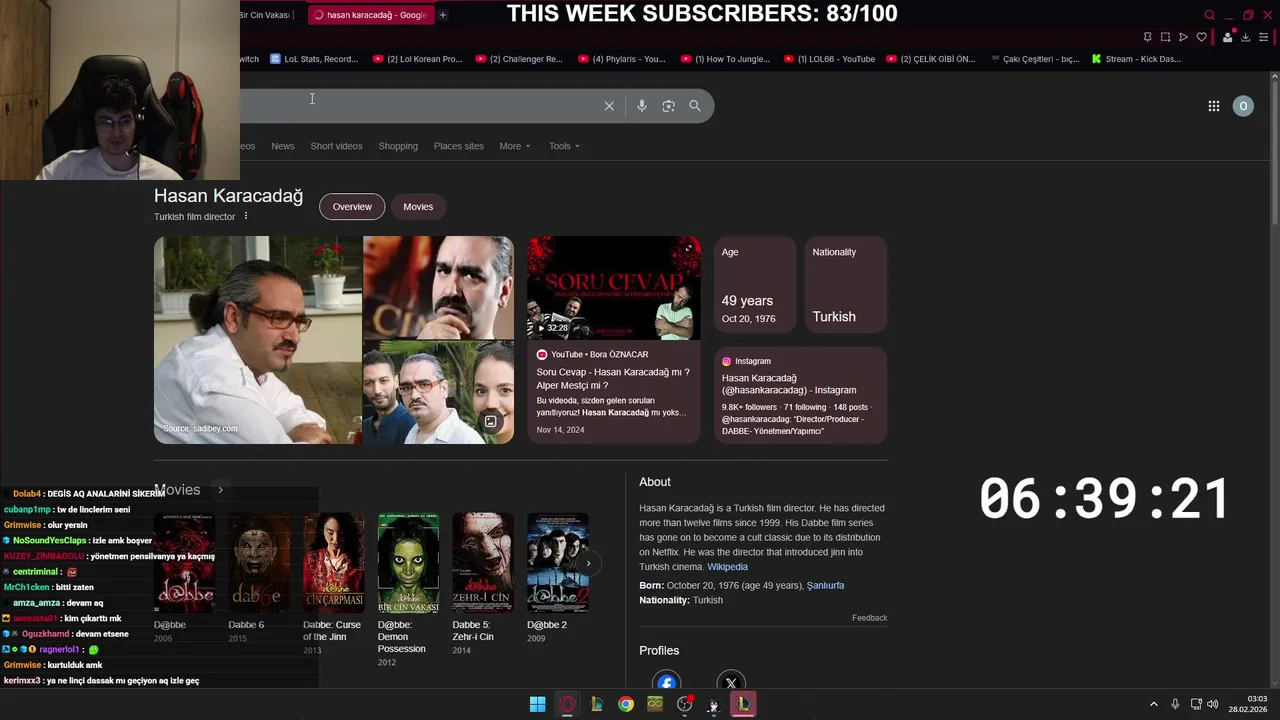
Task: Open the Facebook profile icon
Action: coord(666,682)
